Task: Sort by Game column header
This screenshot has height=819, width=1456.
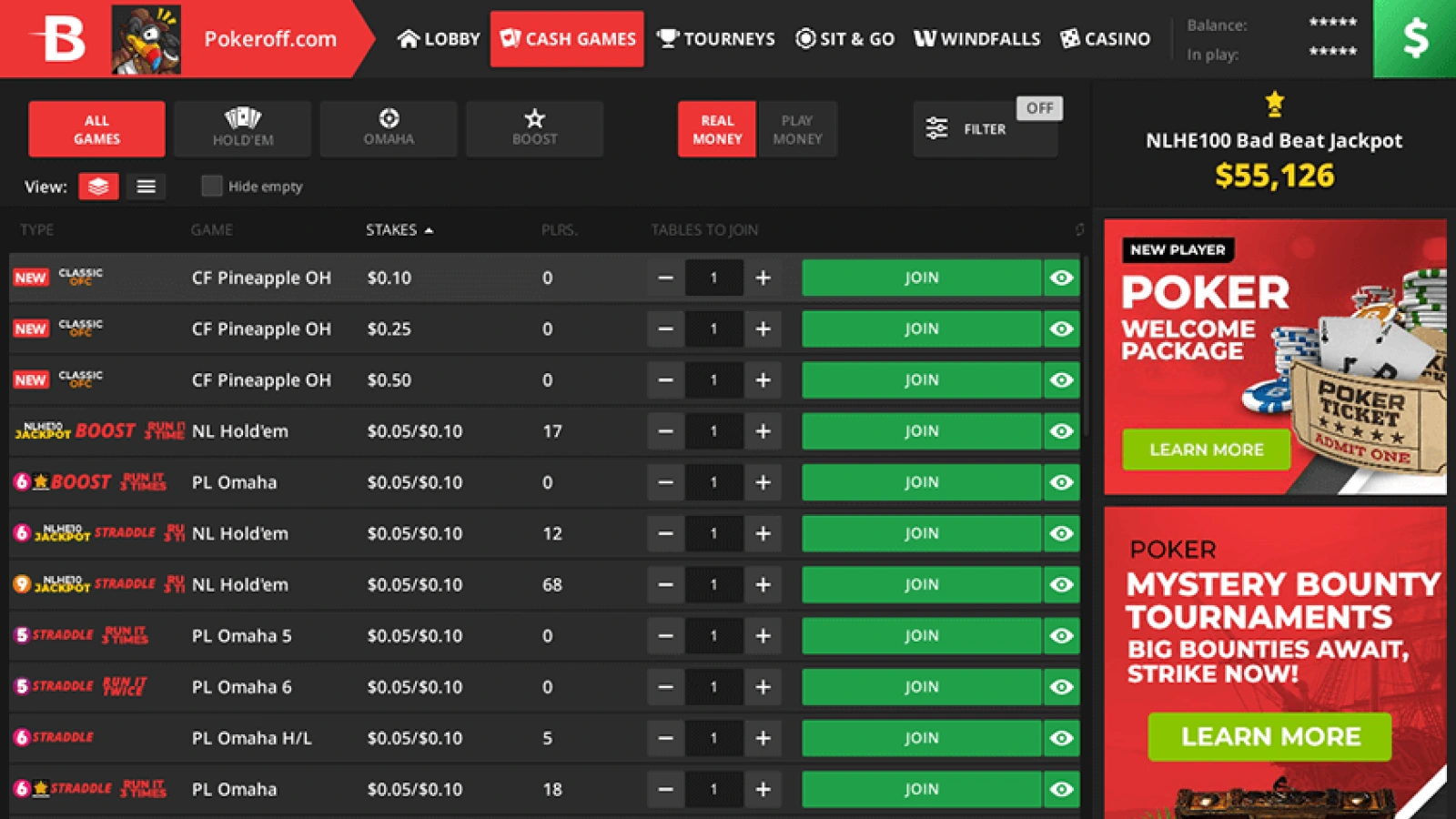Action: (212, 230)
